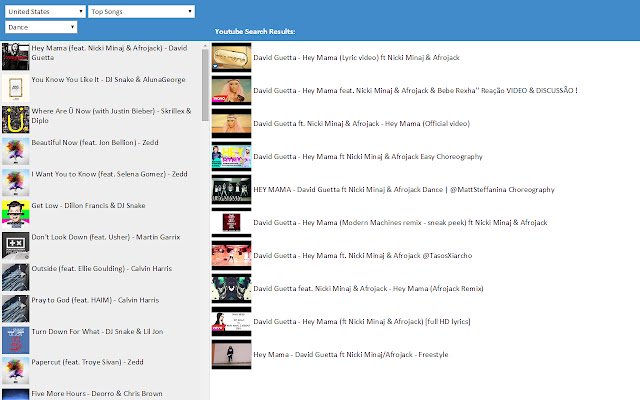The height and width of the screenshot is (400, 640).
Task: Select album art for Papercut by Zedd
Action: [x=16, y=371]
